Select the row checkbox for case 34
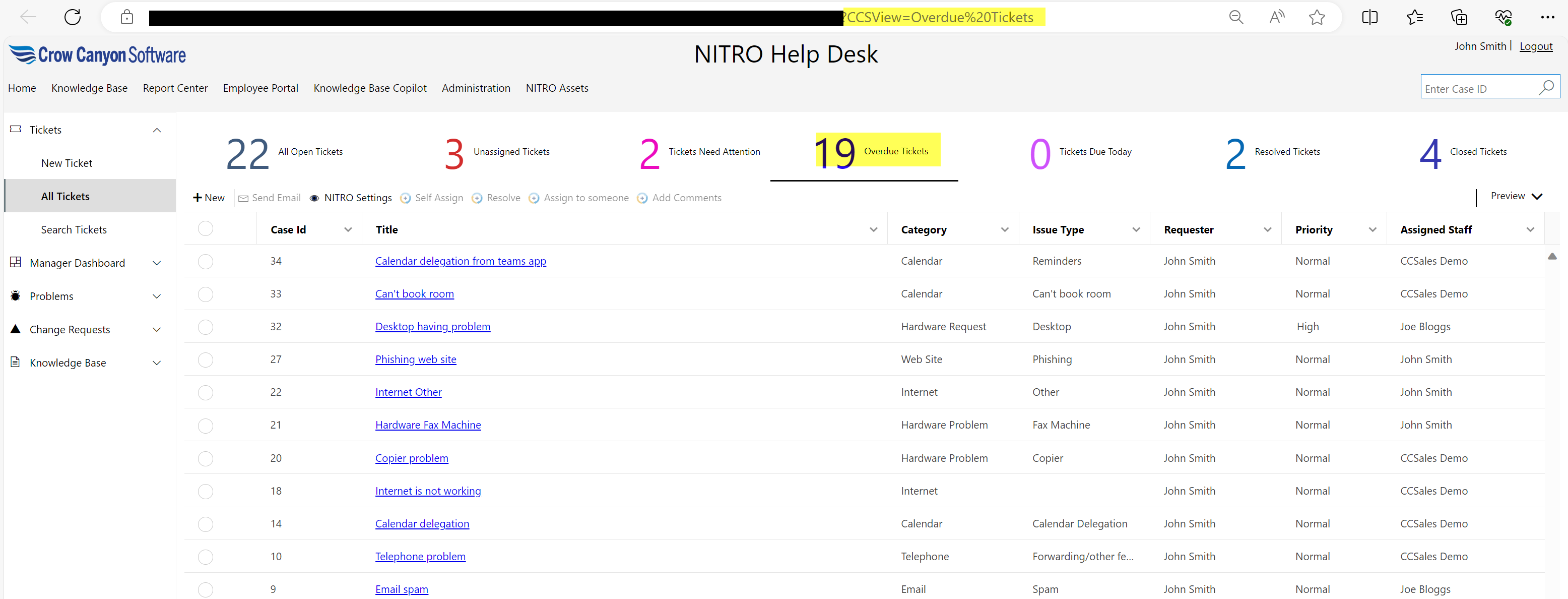 tap(206, 261)
